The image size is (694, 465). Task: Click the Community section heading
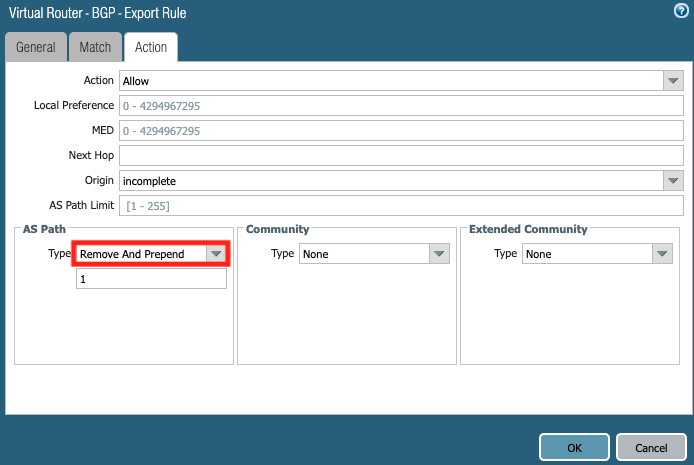pyautogui.click(x=278, y=229)
